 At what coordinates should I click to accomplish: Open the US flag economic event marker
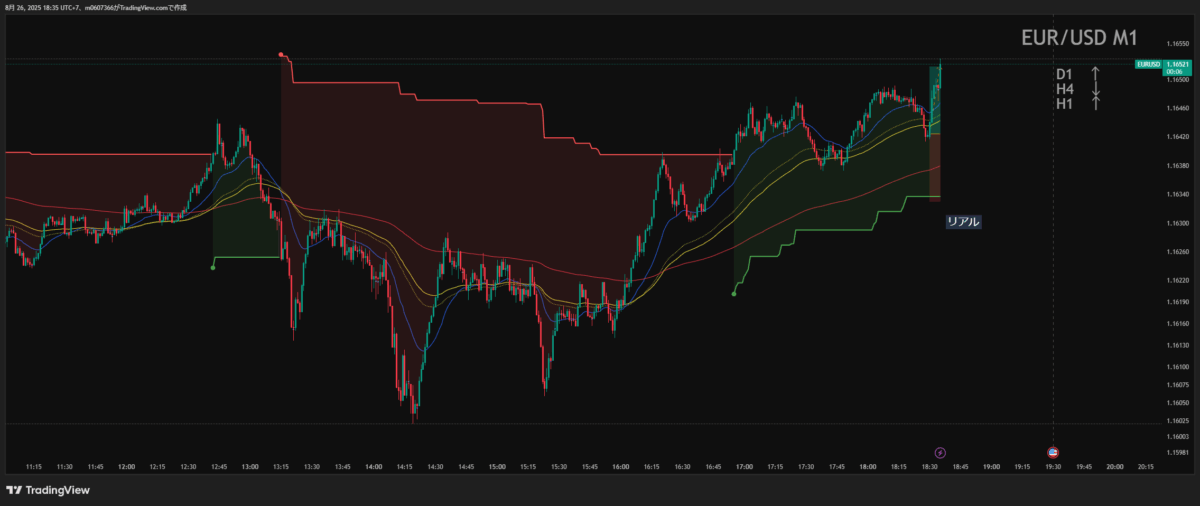pos(1053,453)
